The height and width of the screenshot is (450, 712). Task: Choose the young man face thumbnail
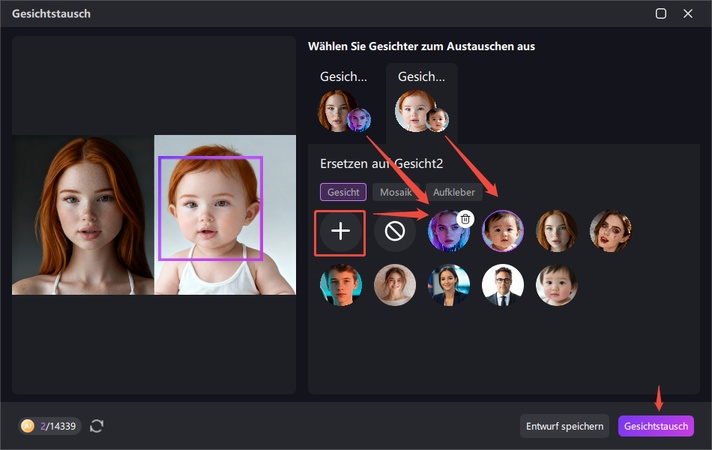tap(341, 285)
